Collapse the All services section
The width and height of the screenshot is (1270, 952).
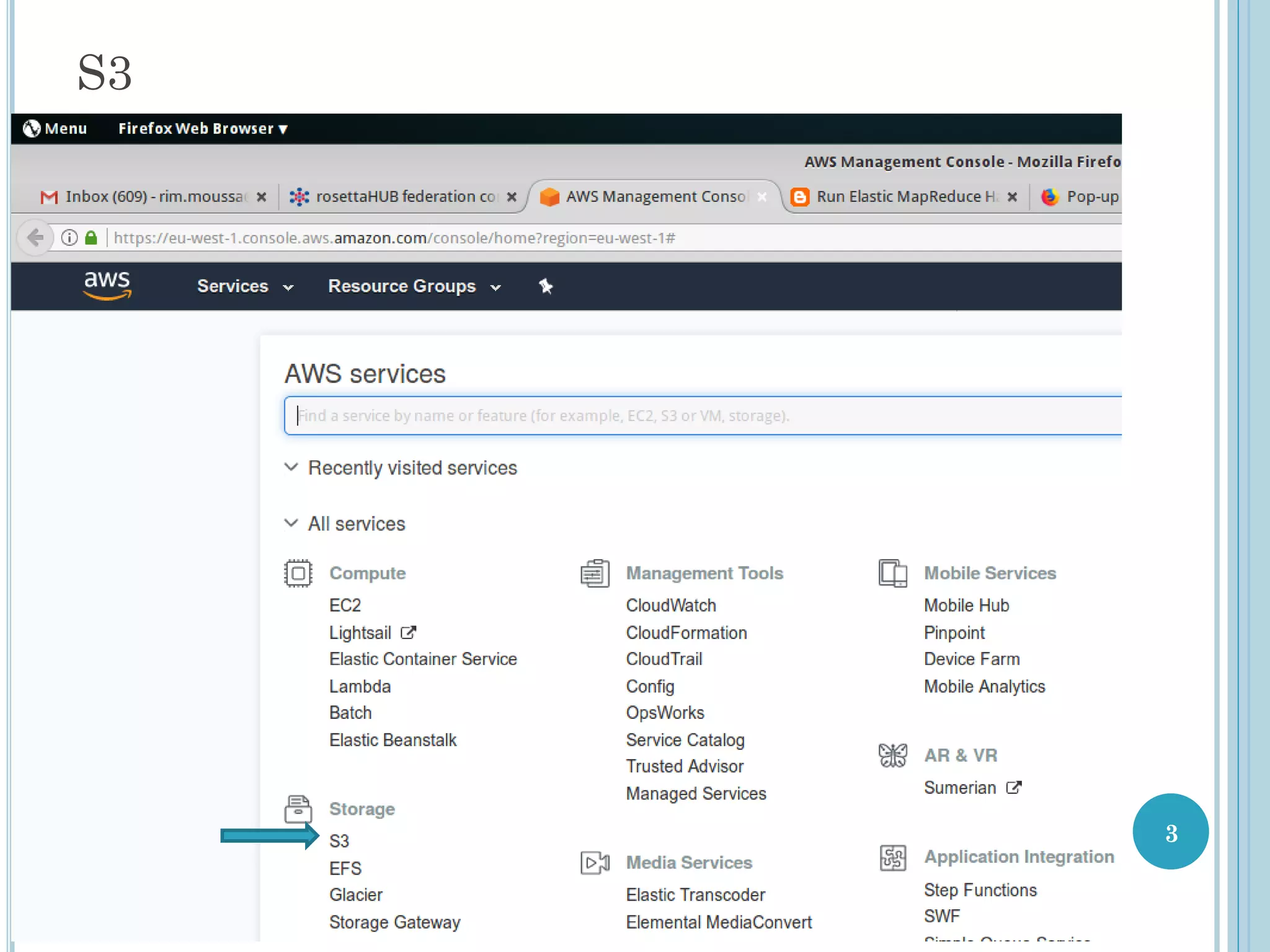click(291, 524)
